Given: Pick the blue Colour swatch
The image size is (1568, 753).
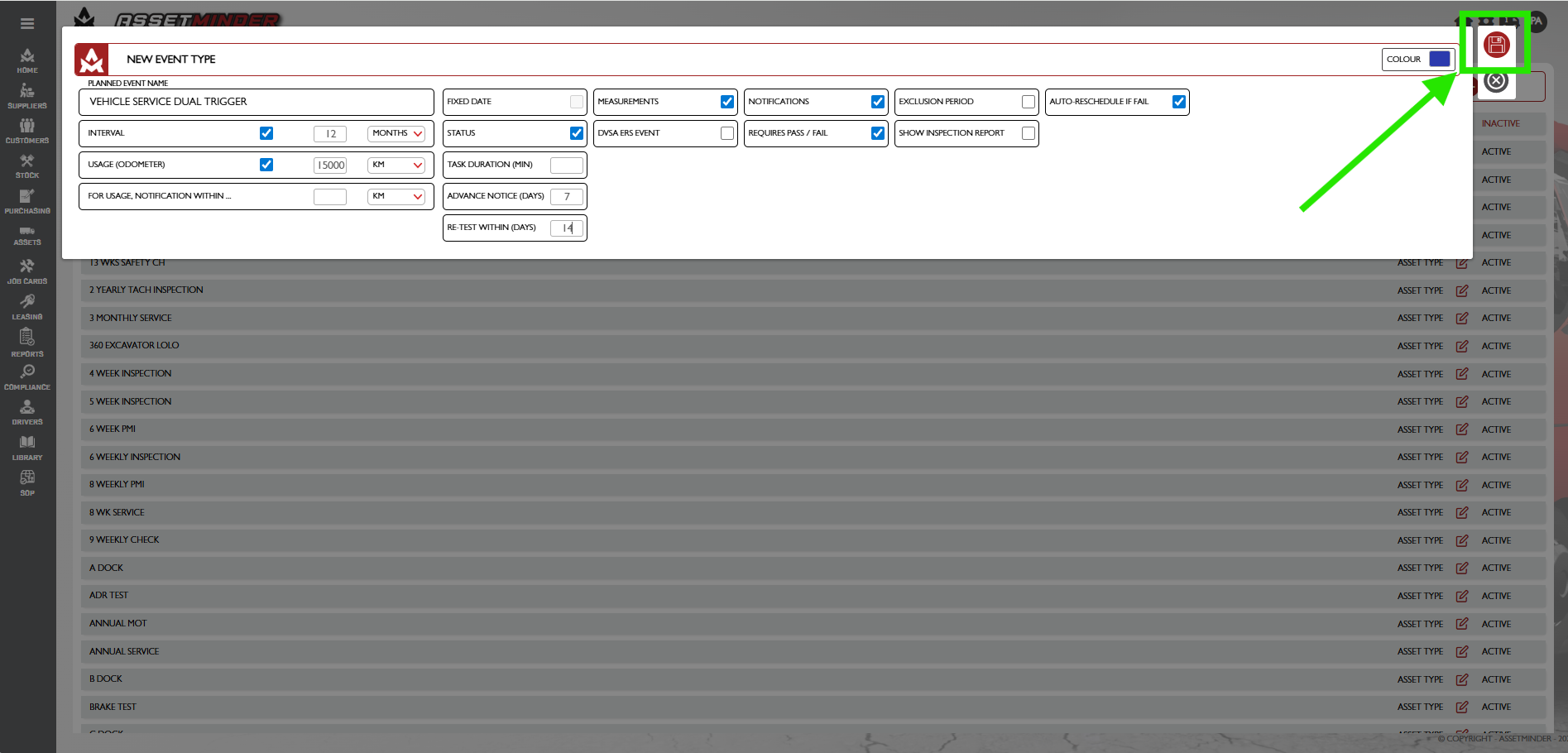Looking at the screenshot, I should (1440, 60).
